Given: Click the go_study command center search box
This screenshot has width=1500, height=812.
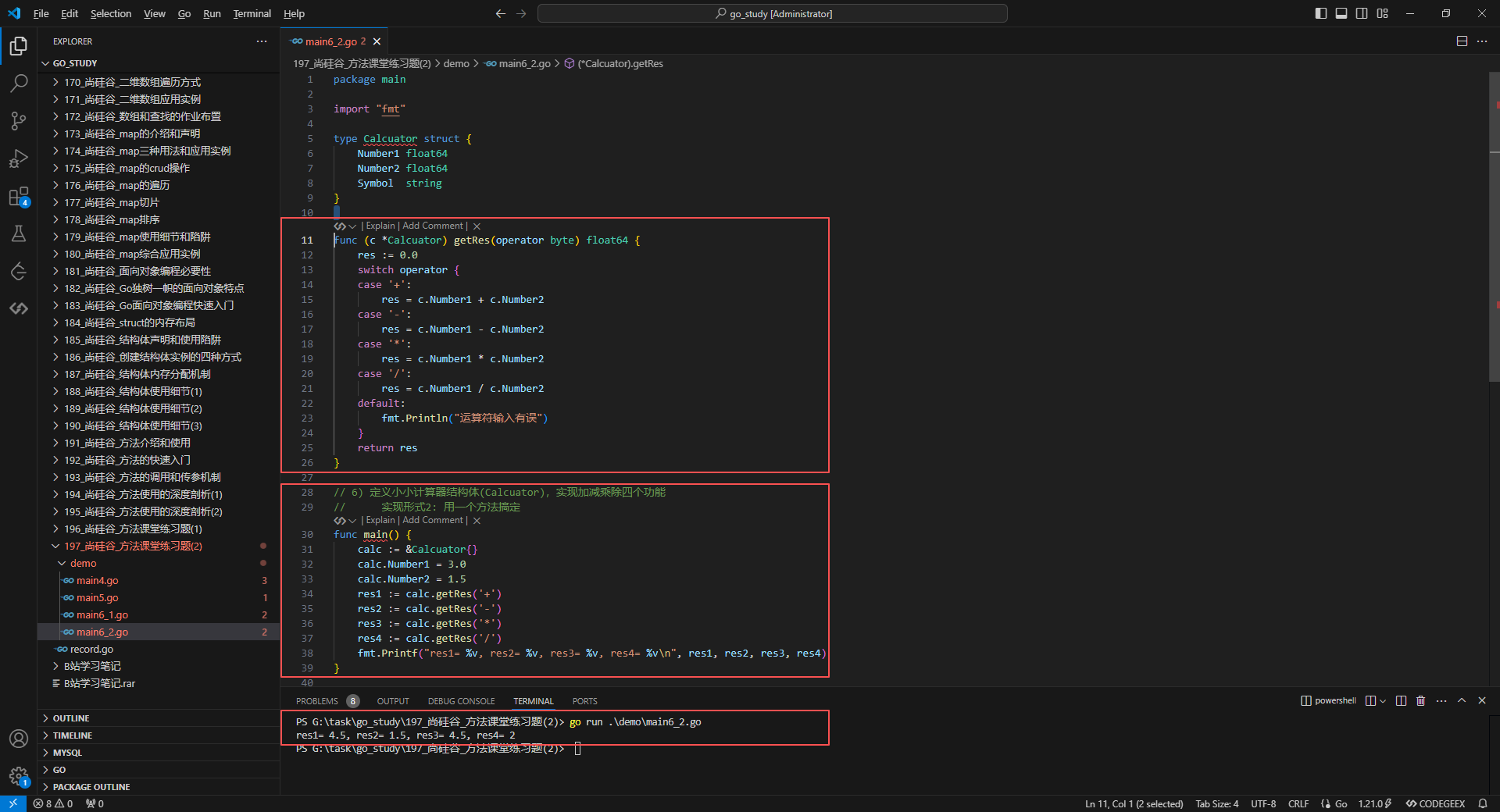Looking at the screenshot, I should point(772,13).
